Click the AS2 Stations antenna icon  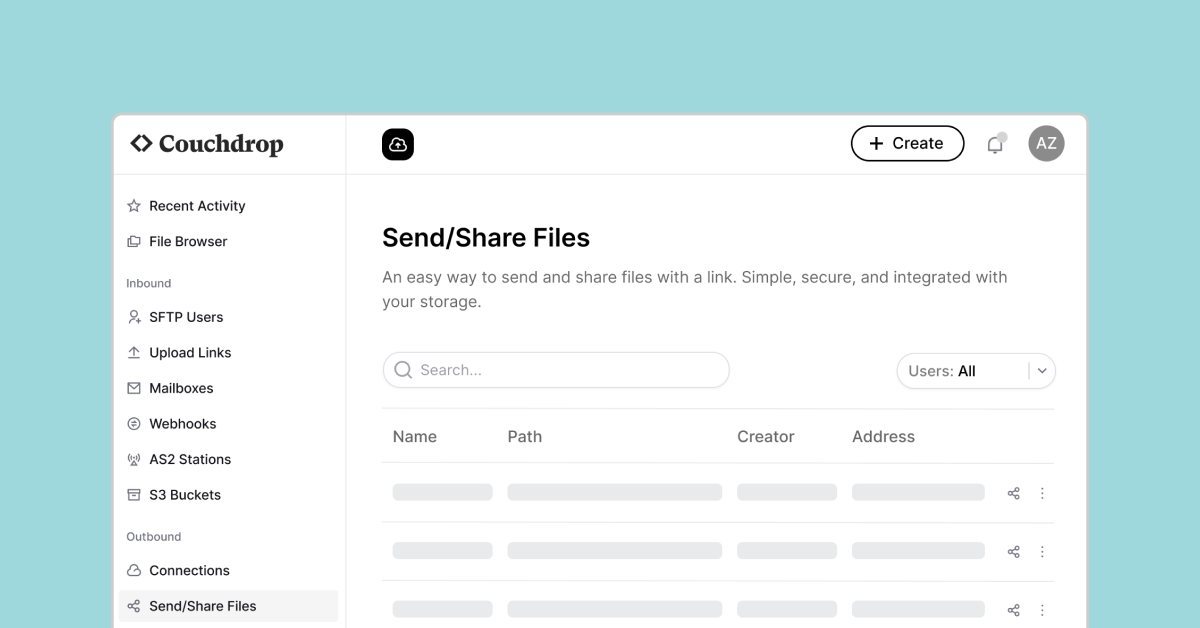click(x=134, y=459)
